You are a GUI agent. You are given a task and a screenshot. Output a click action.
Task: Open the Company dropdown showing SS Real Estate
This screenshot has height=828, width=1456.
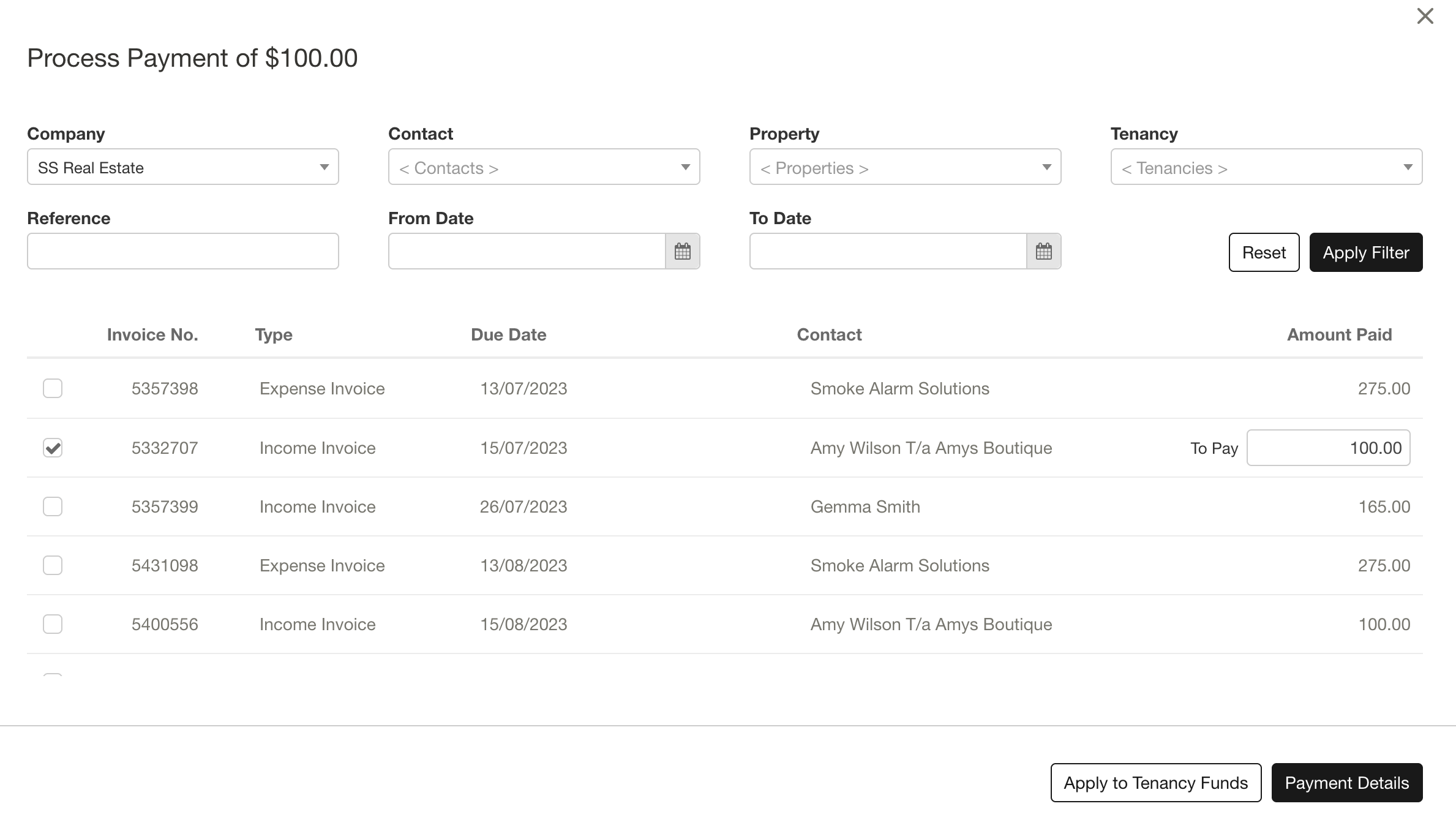point(182,167)
